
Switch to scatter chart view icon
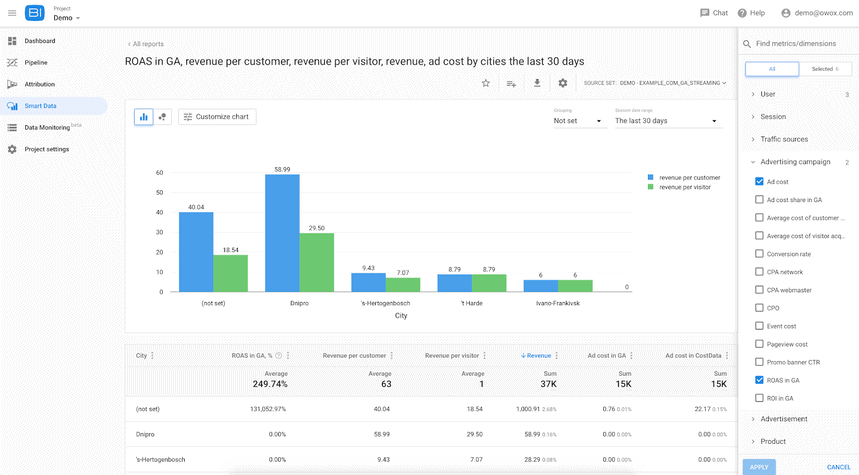(162, 117)
